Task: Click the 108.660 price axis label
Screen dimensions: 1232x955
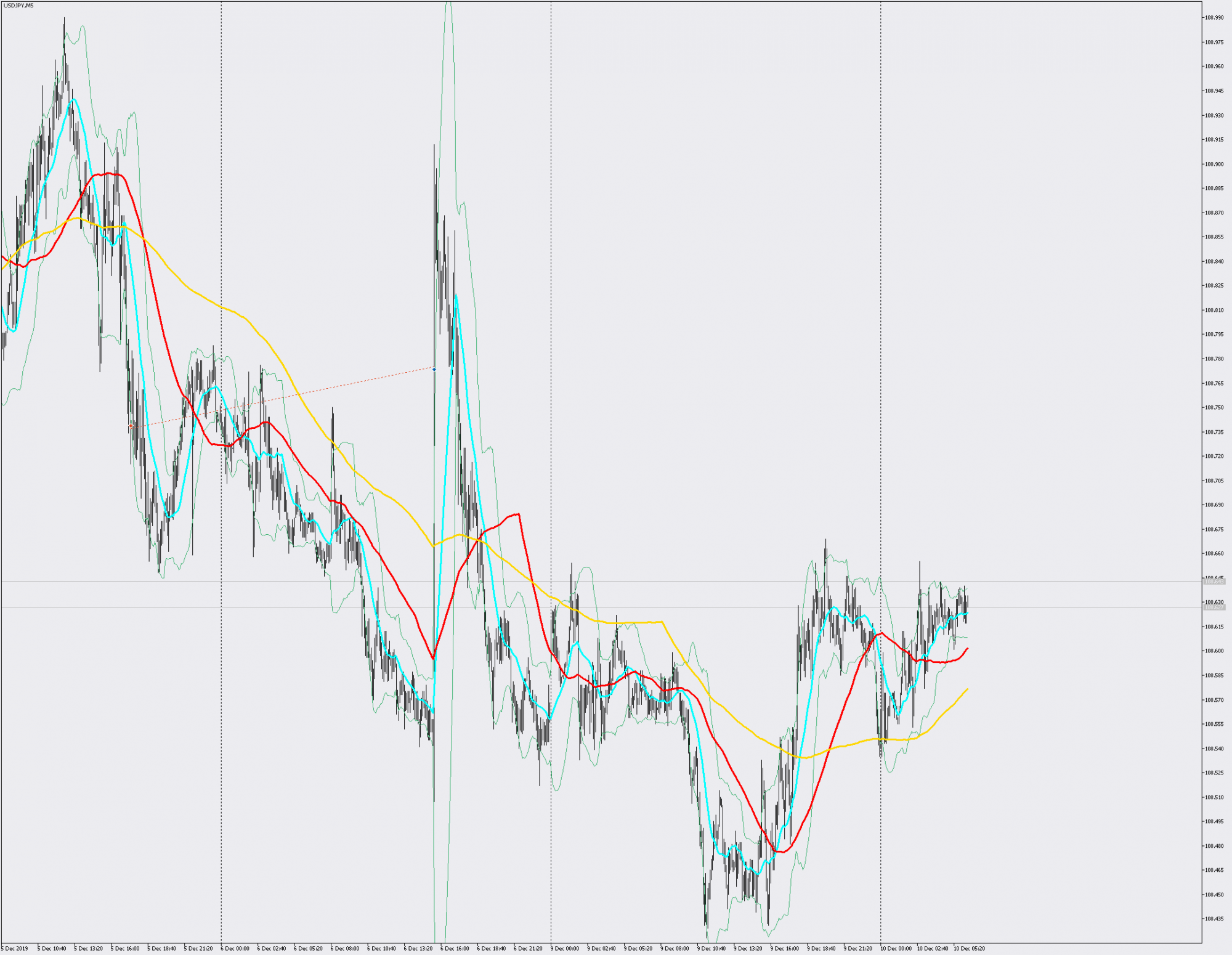Action: click(1214, 554)
